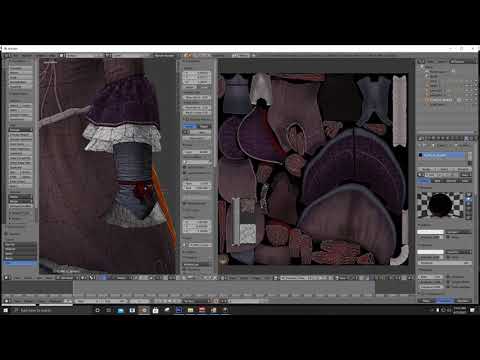Open the diffuse shader model dropdown
The image size is (480, 360).
459,232
